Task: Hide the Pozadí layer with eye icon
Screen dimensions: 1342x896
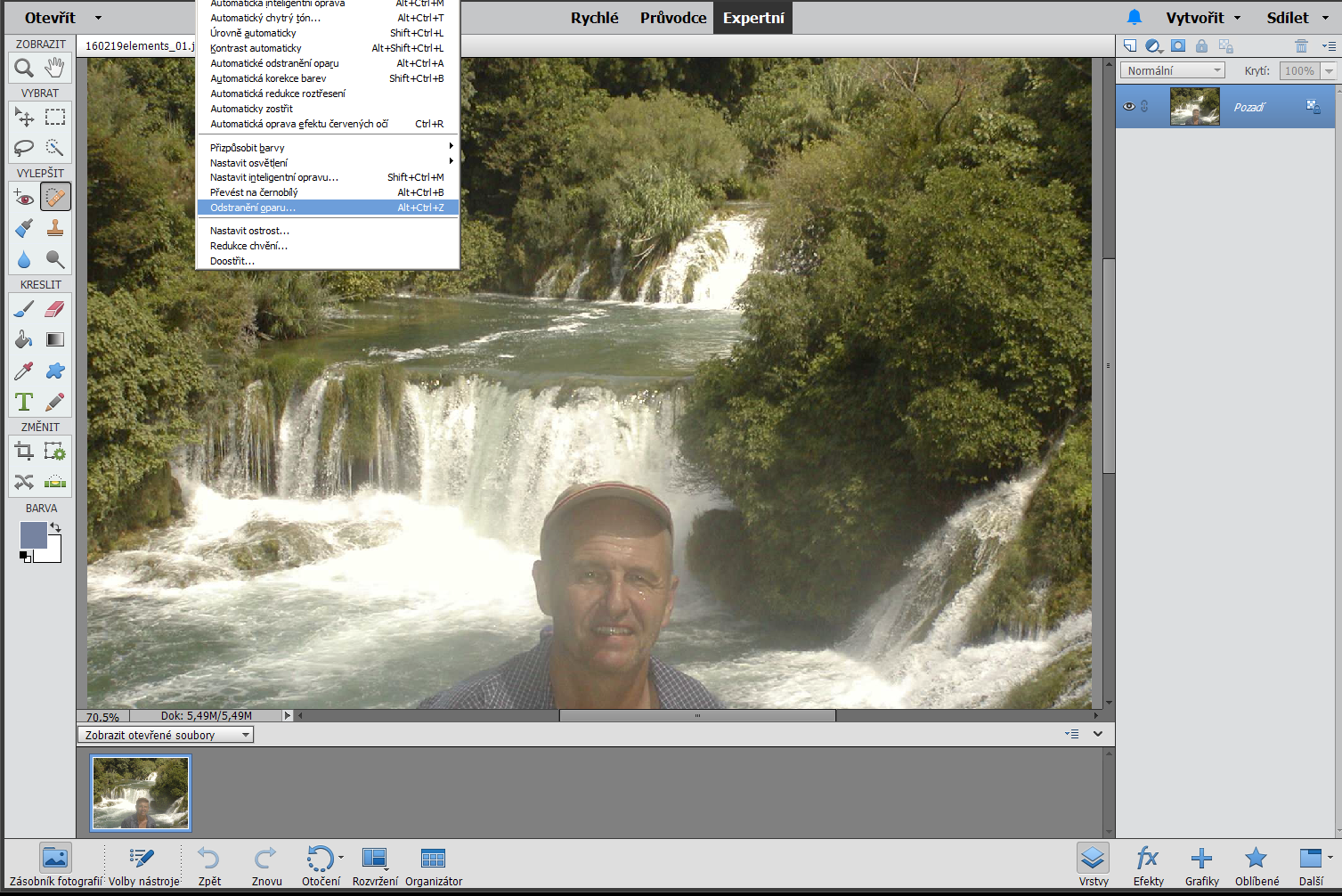Action: point(1129,107)
